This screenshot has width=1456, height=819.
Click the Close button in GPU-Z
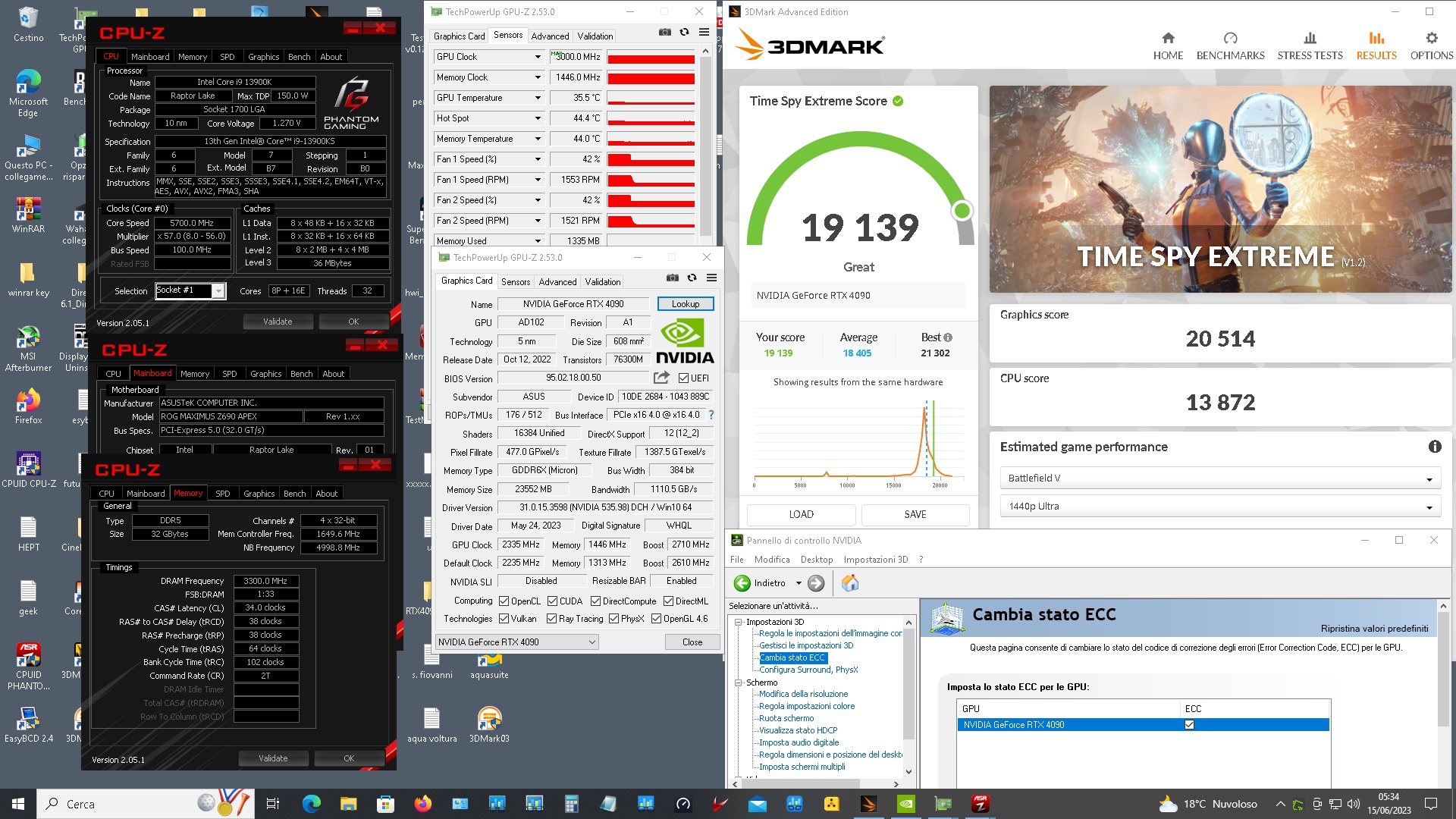[x=692, y=642]
